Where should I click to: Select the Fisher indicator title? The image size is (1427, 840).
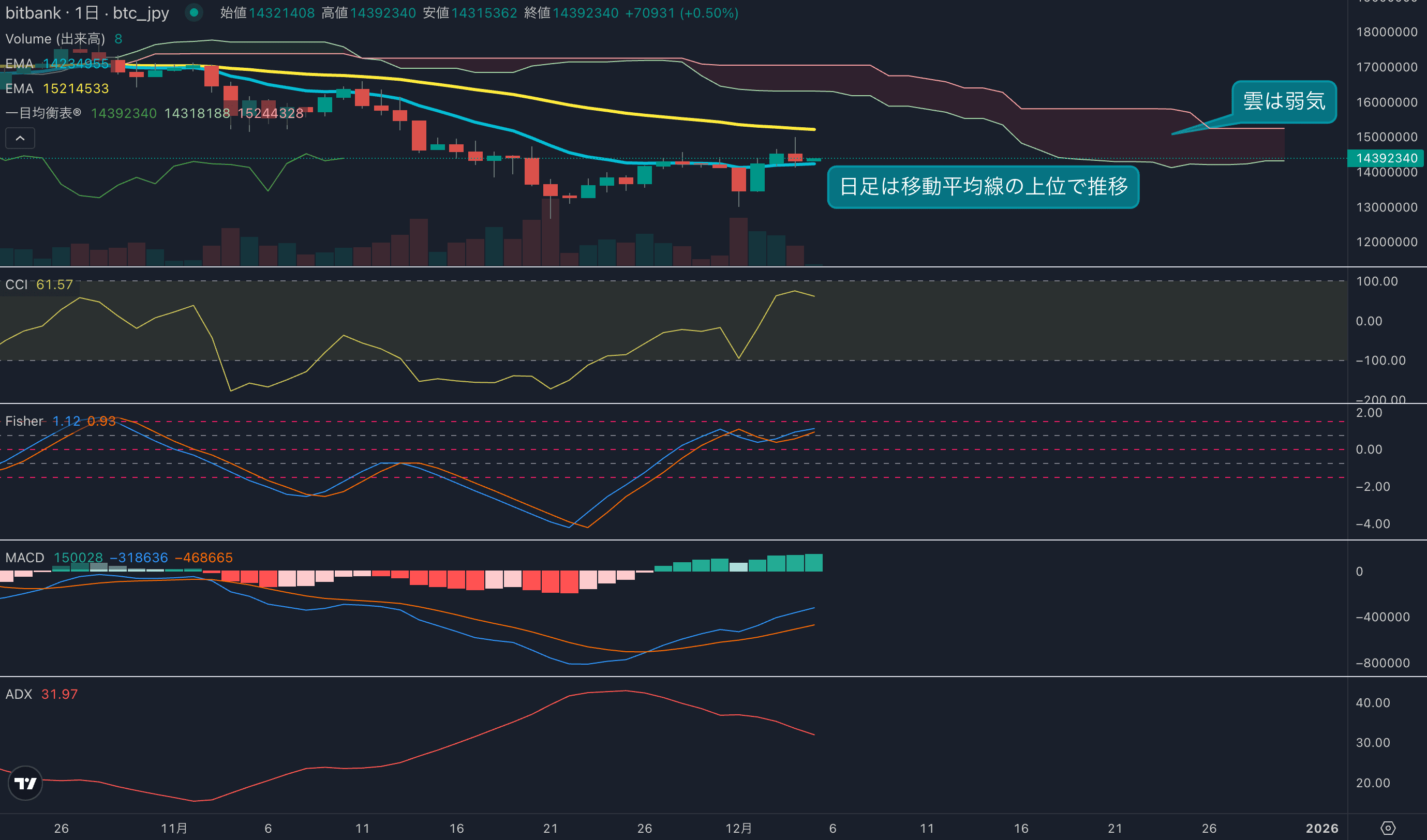pyautogui.click(x=24, y=421)
